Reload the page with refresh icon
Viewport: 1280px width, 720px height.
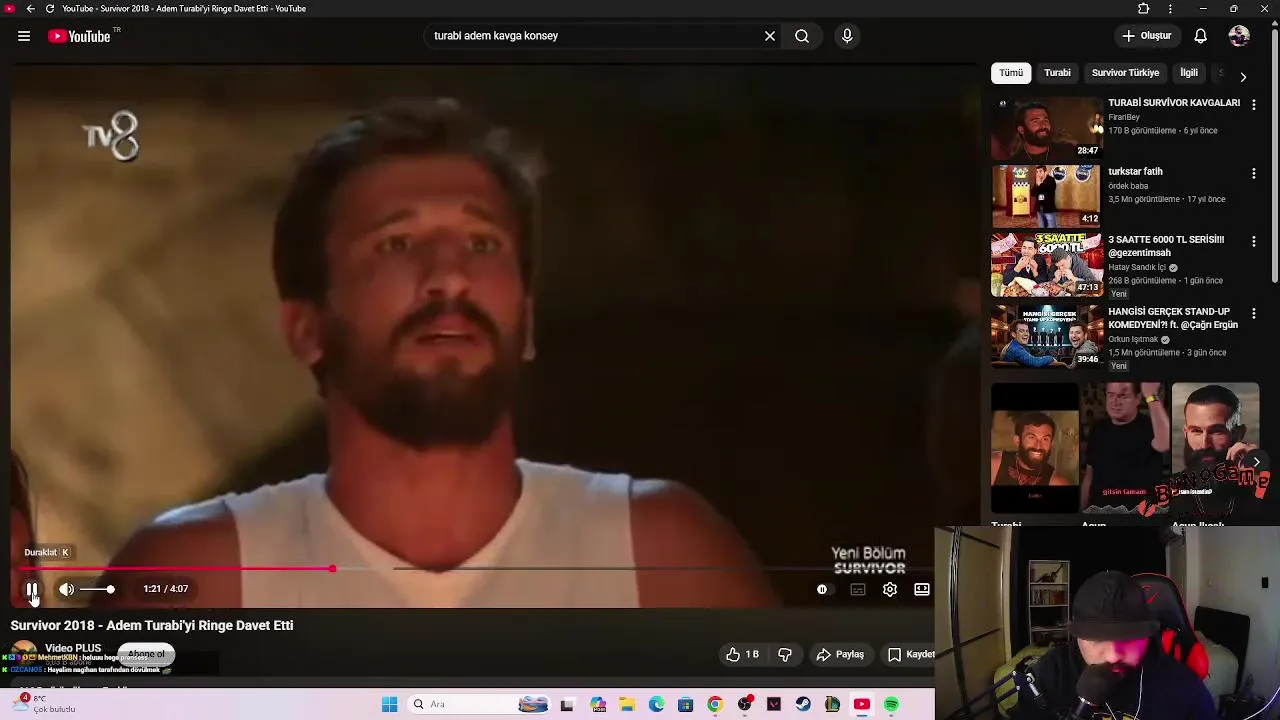(x=49, y=9)
